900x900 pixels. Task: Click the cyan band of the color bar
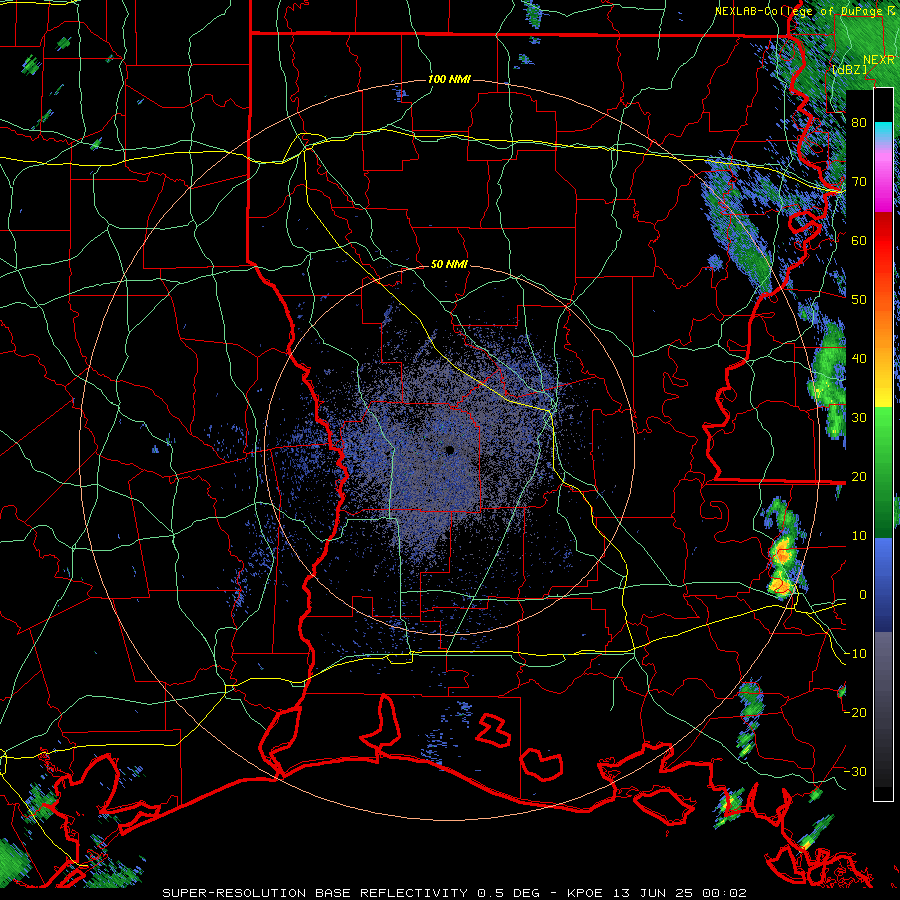point(883,131)
